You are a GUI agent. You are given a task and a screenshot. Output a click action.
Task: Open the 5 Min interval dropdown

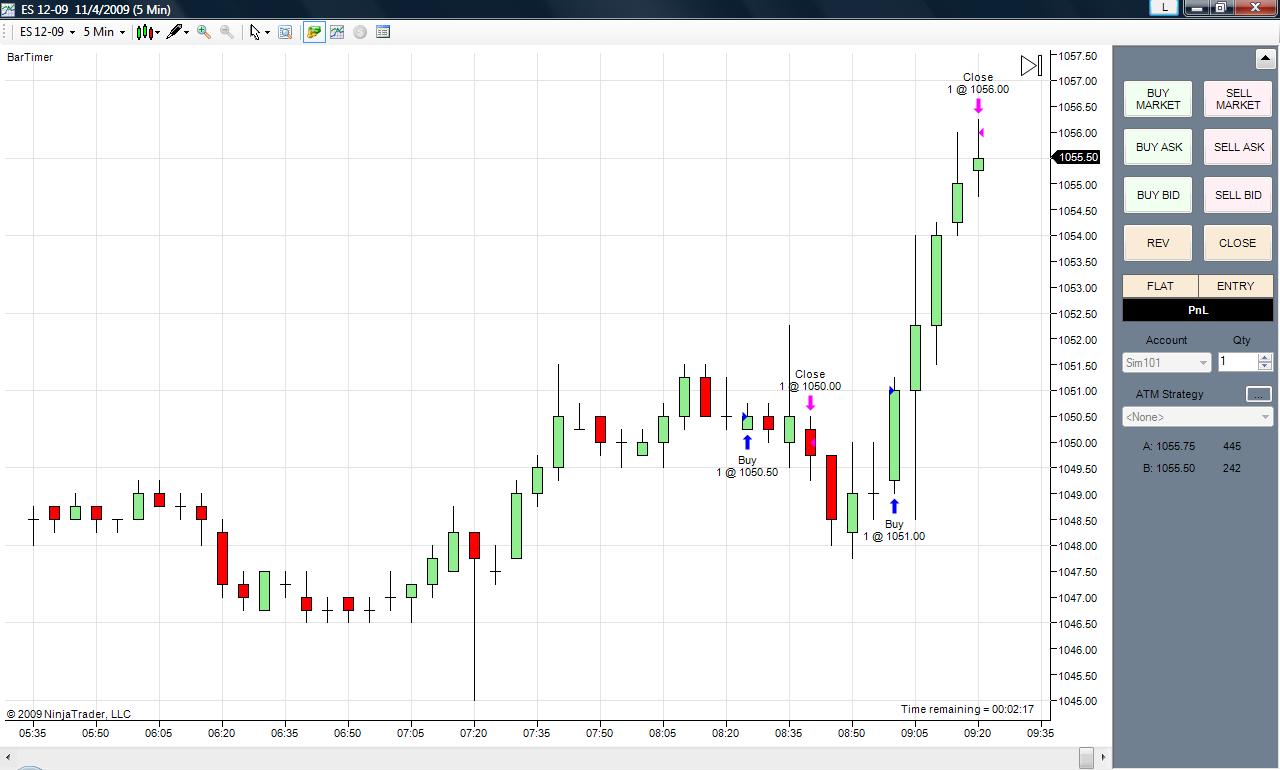coord(104,32)
